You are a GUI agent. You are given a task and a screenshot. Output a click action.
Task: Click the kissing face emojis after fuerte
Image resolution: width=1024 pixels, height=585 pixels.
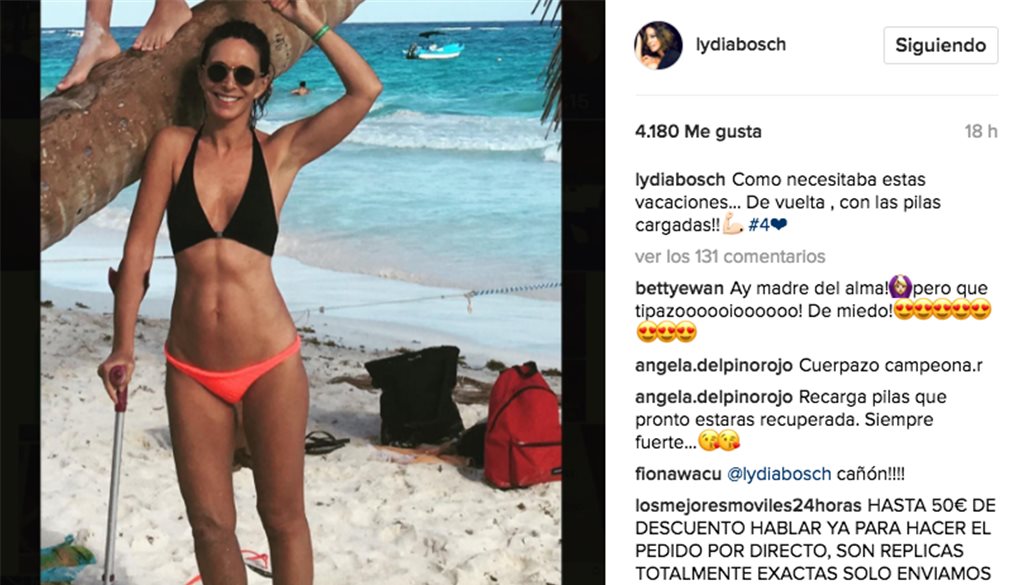pyautogui.click(x=719, y=441)
